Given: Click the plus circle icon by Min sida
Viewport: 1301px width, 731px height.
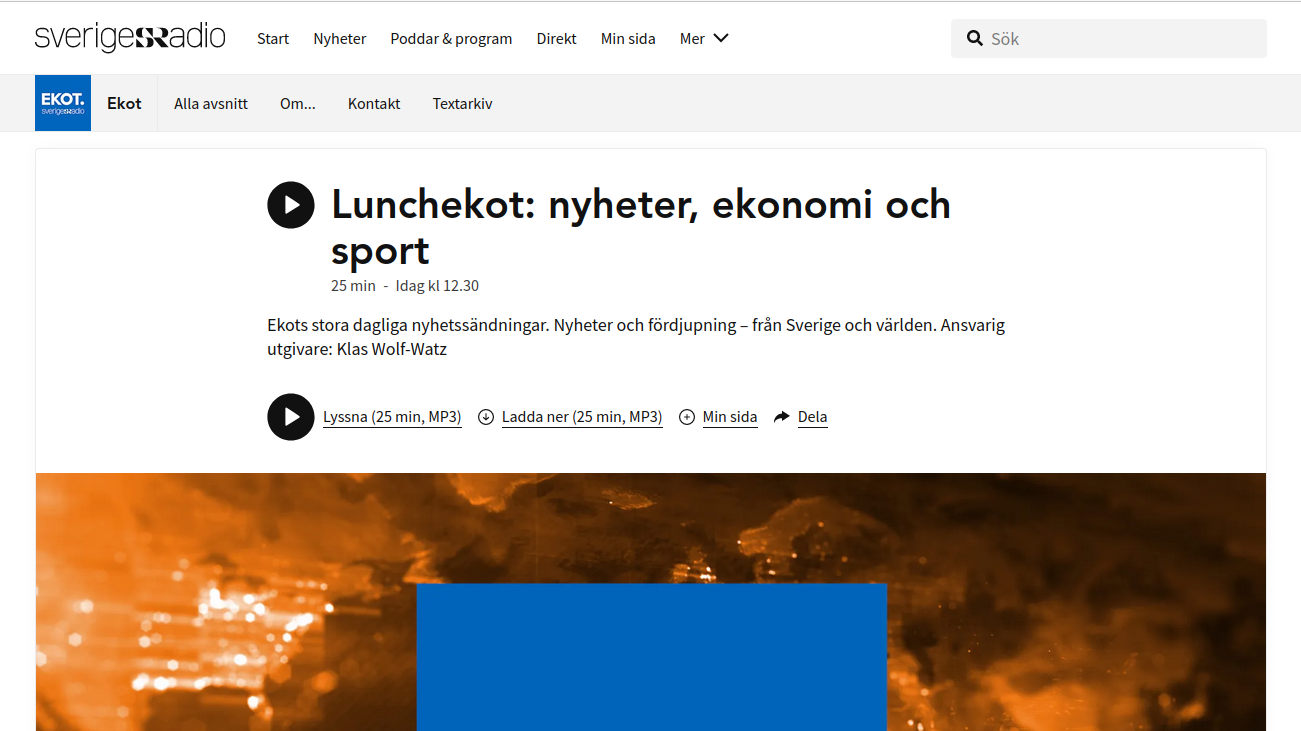Looking at the screenshot, I should pyautogui.click(x=687, y=417).
